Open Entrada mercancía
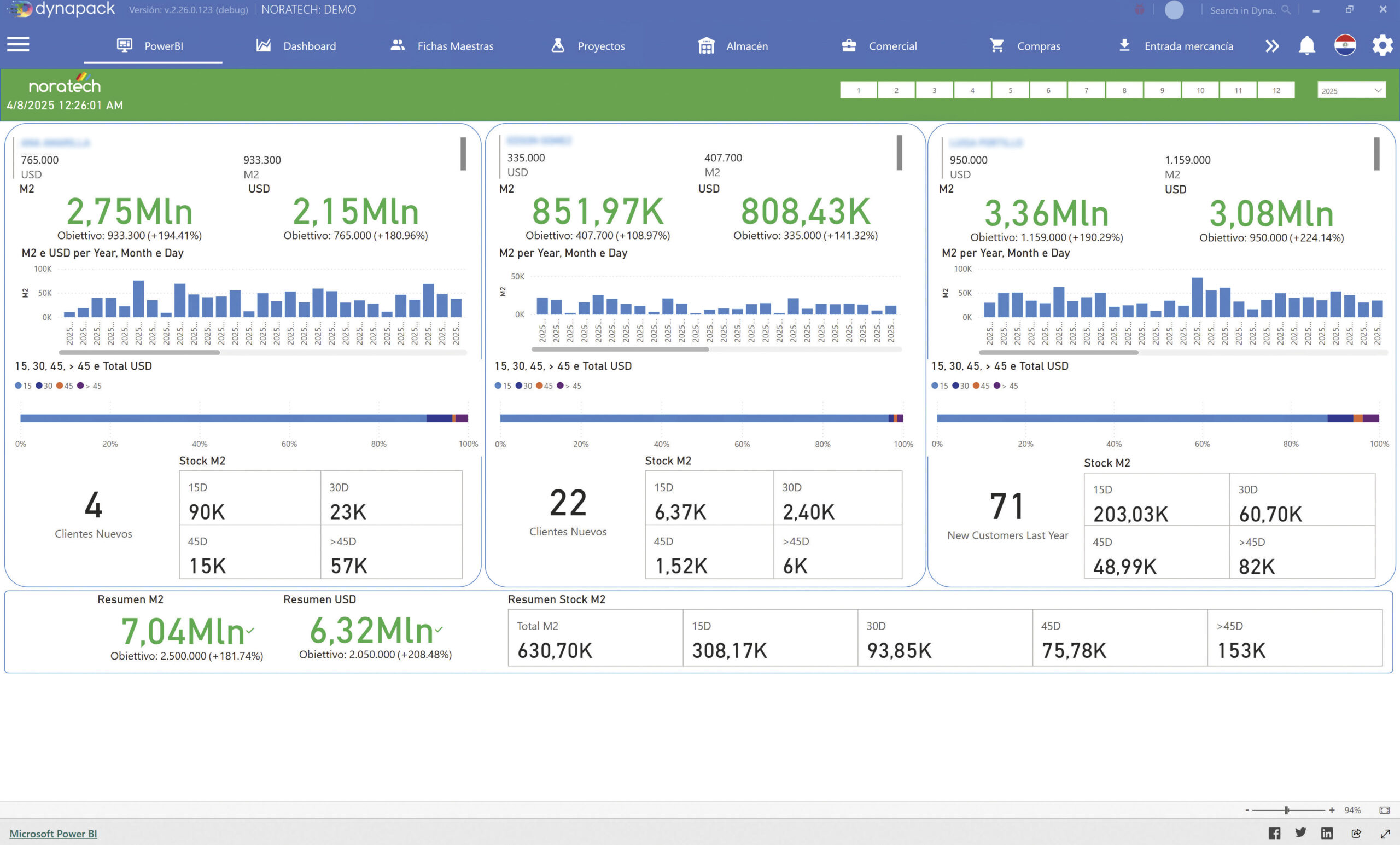 (1175, 45)
